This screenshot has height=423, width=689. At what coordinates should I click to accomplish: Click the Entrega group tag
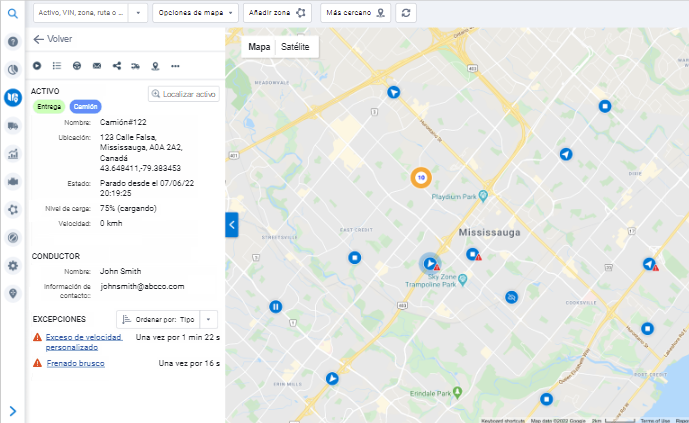click(49, 106)
